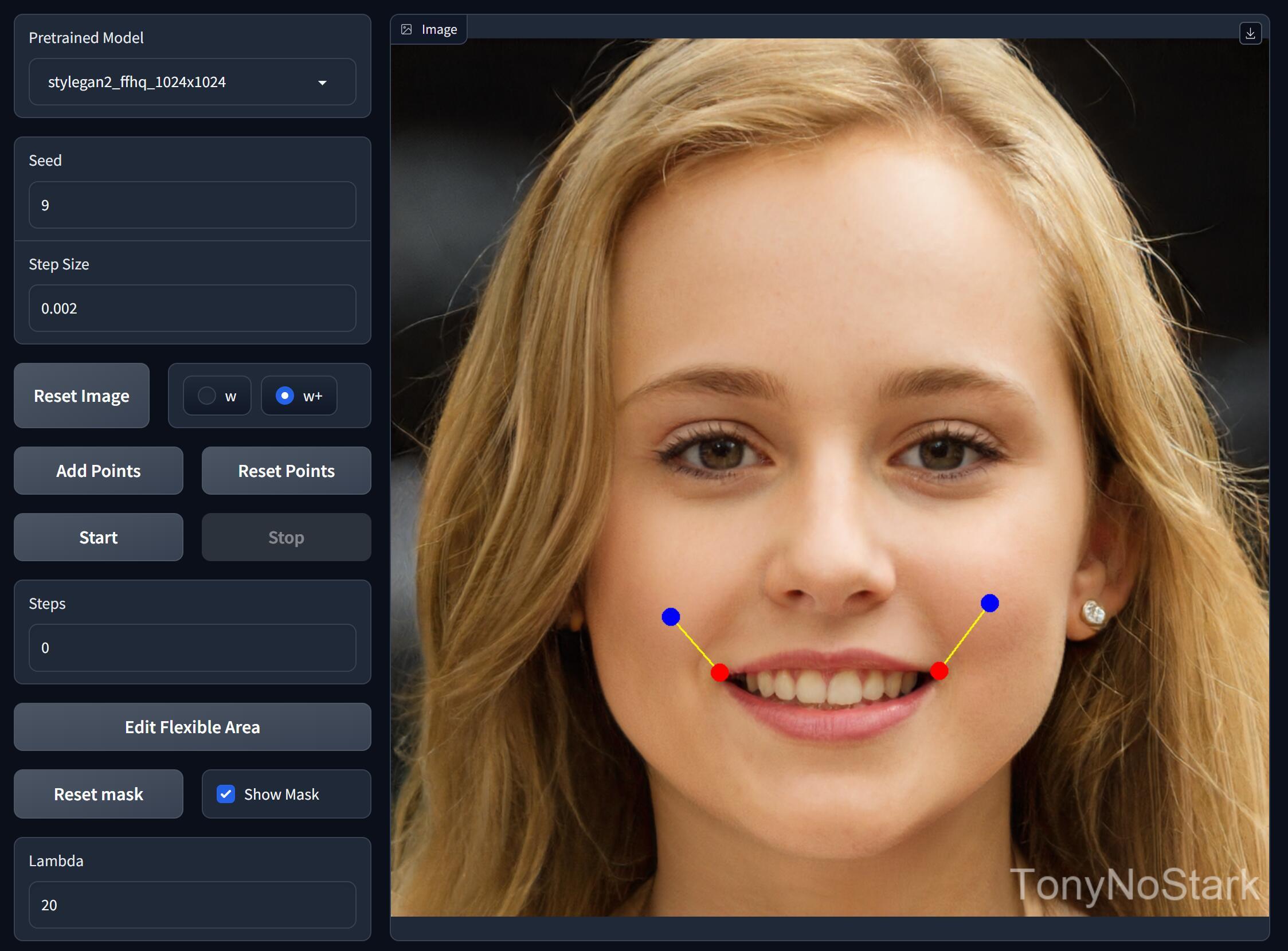Start the drag optimization
The image size is (1288, 951).
[x=99, y=537]
